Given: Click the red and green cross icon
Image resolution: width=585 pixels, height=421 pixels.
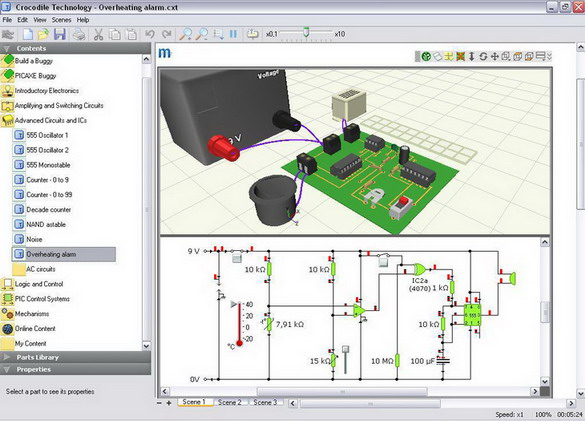Looking at the screenshot, I should tap(461, 56).
